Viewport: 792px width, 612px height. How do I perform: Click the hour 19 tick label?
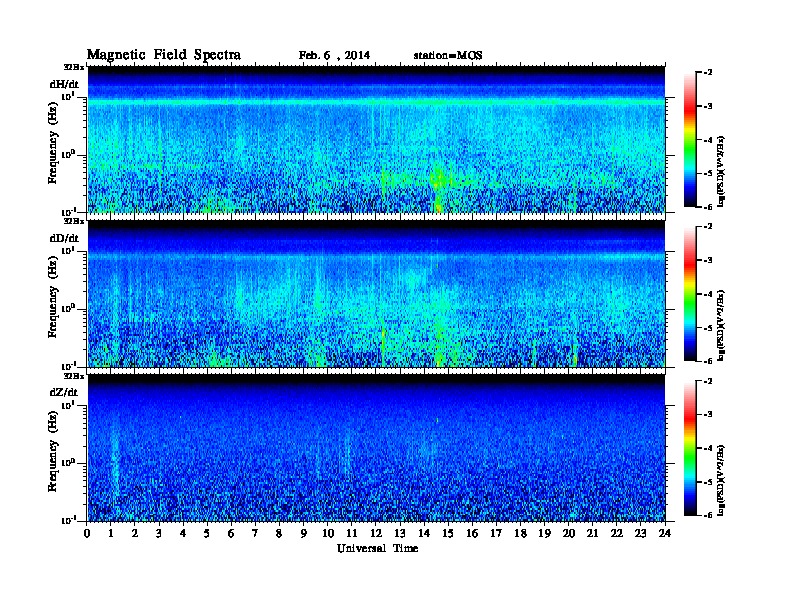[x=544, y=533]
